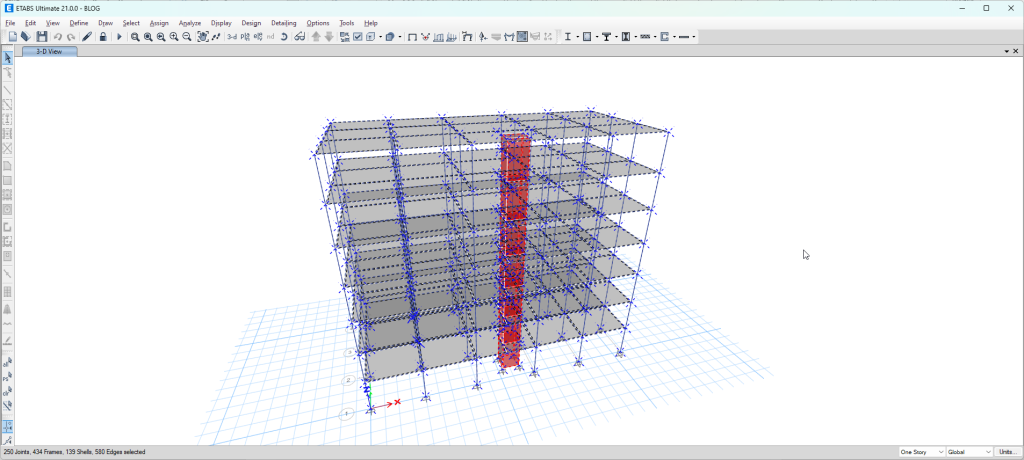Click the Units... button

1006,452
